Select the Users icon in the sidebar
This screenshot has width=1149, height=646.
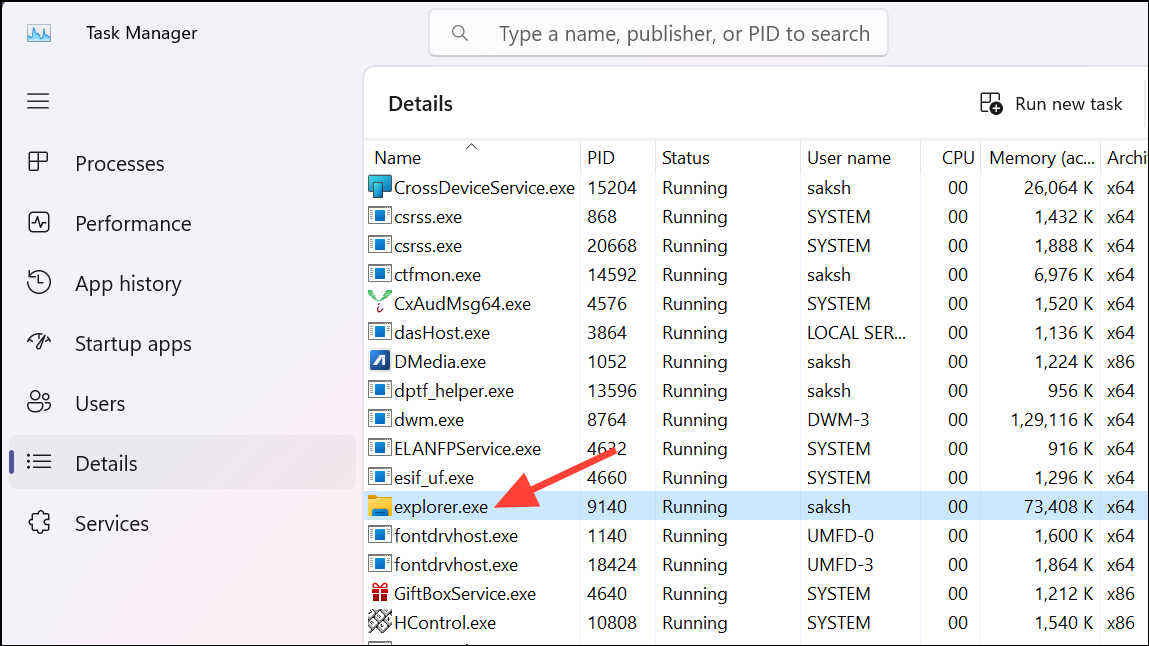click(x=38, y=403)
